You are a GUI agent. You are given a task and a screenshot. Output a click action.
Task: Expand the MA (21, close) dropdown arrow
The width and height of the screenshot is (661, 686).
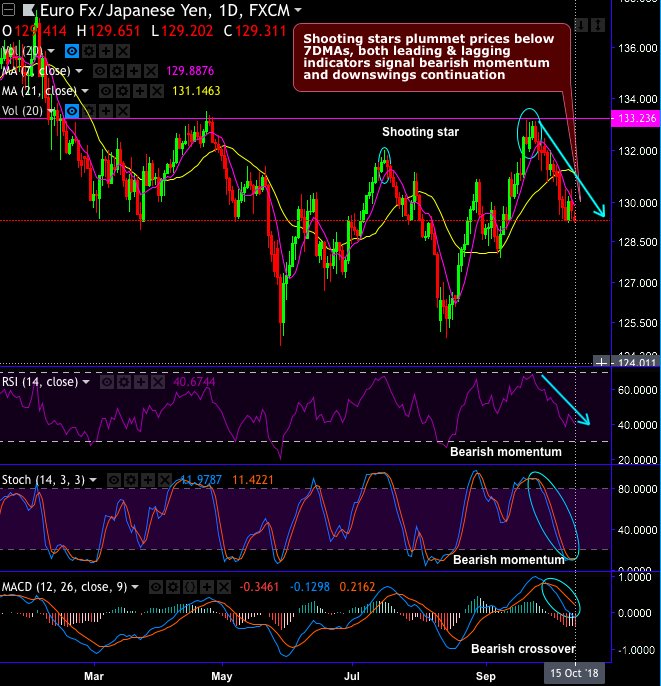tap(85, 91)
